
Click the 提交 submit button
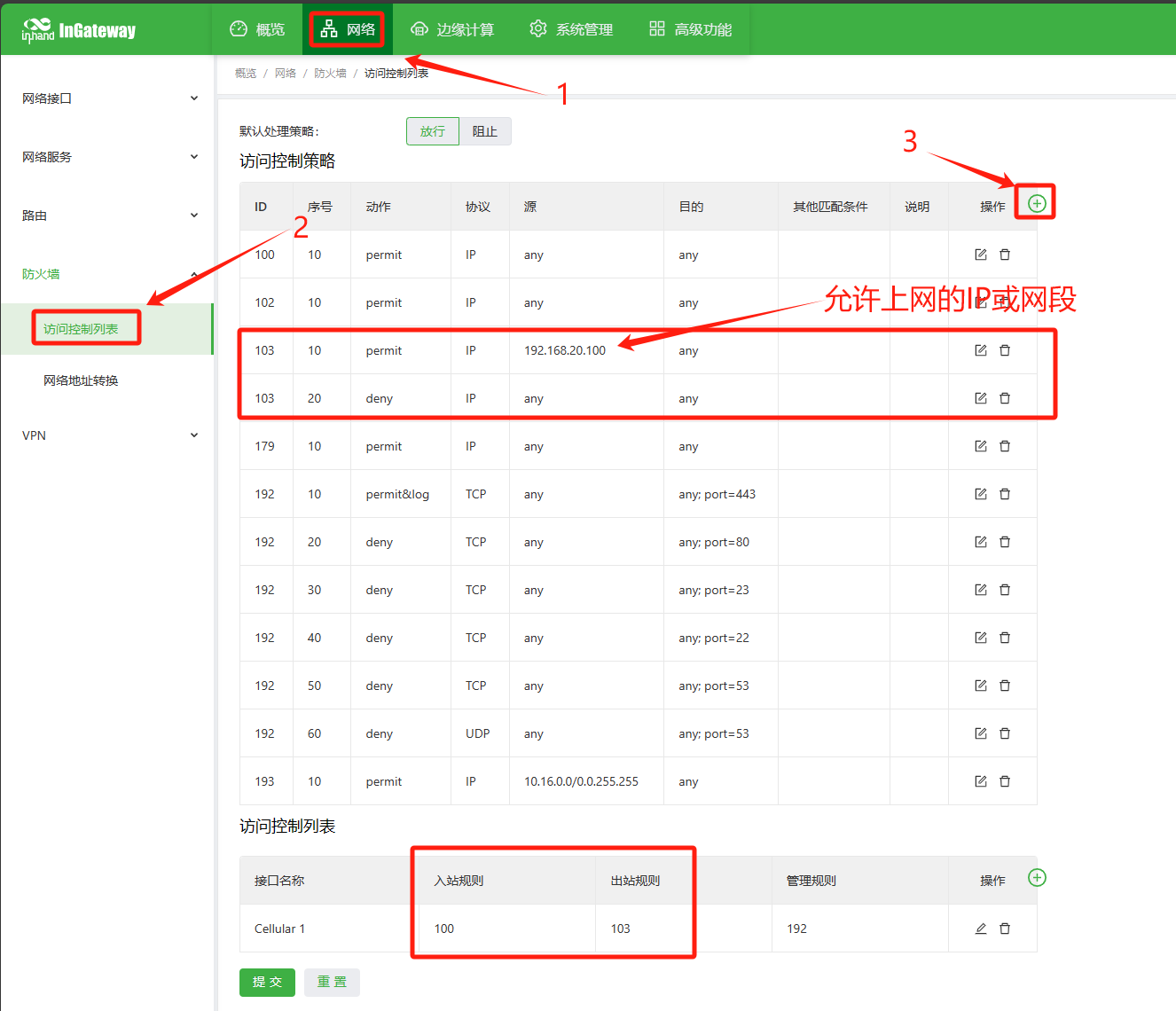coord(267,982)
